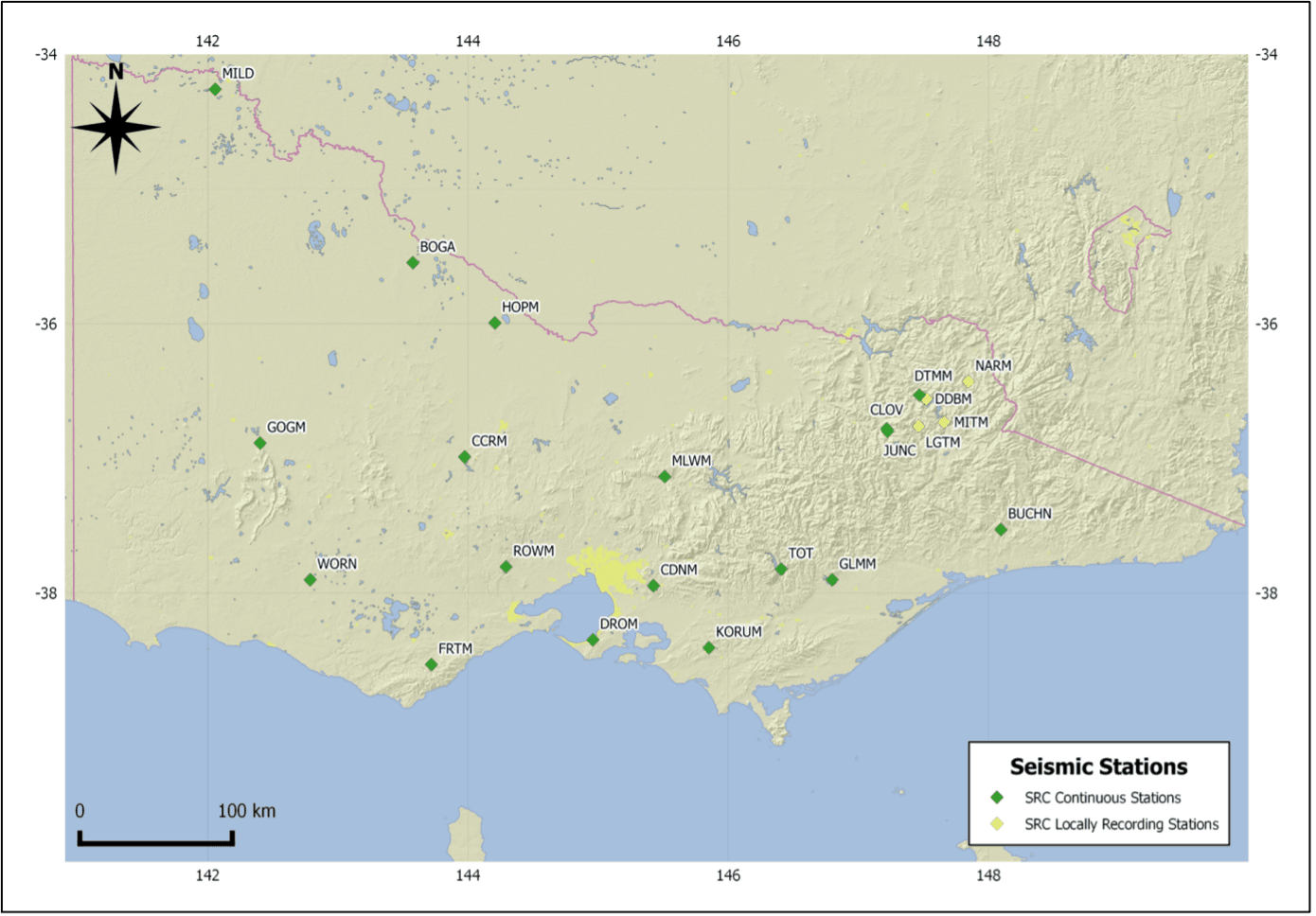Click the MITM yellow diamond marker
This screenshot has width=1316, height=916.
(x=944, y=422)
